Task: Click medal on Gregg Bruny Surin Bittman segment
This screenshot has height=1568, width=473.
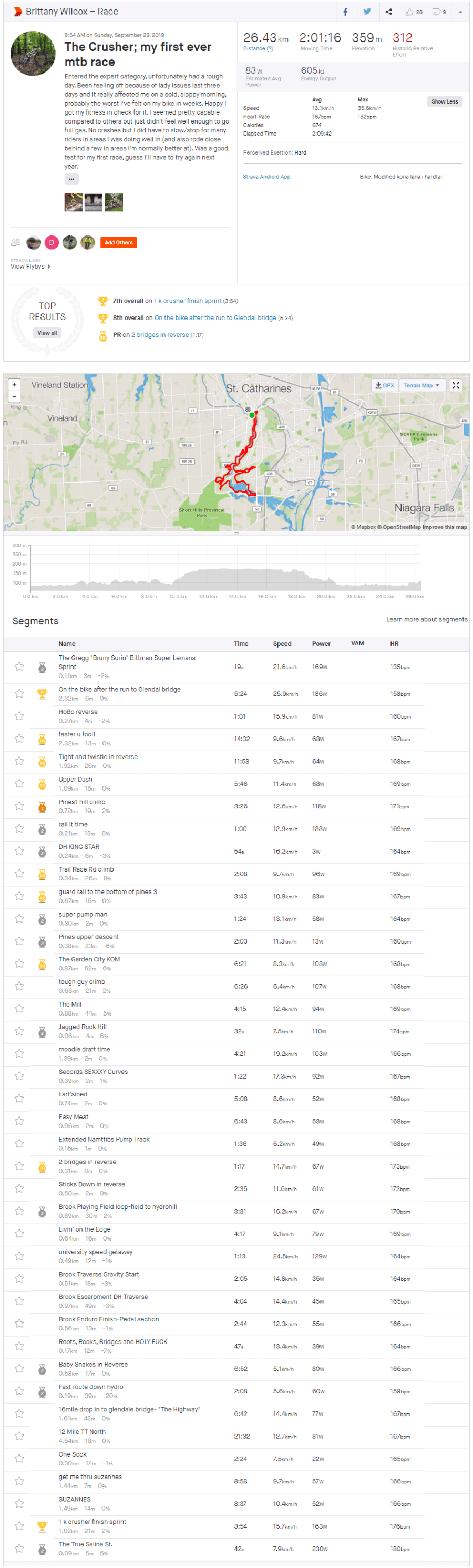Action: click(x=42, y=667)
